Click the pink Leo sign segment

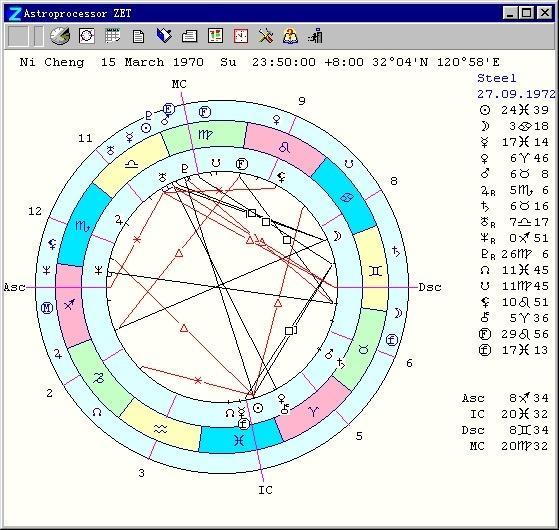coord(284,148)
